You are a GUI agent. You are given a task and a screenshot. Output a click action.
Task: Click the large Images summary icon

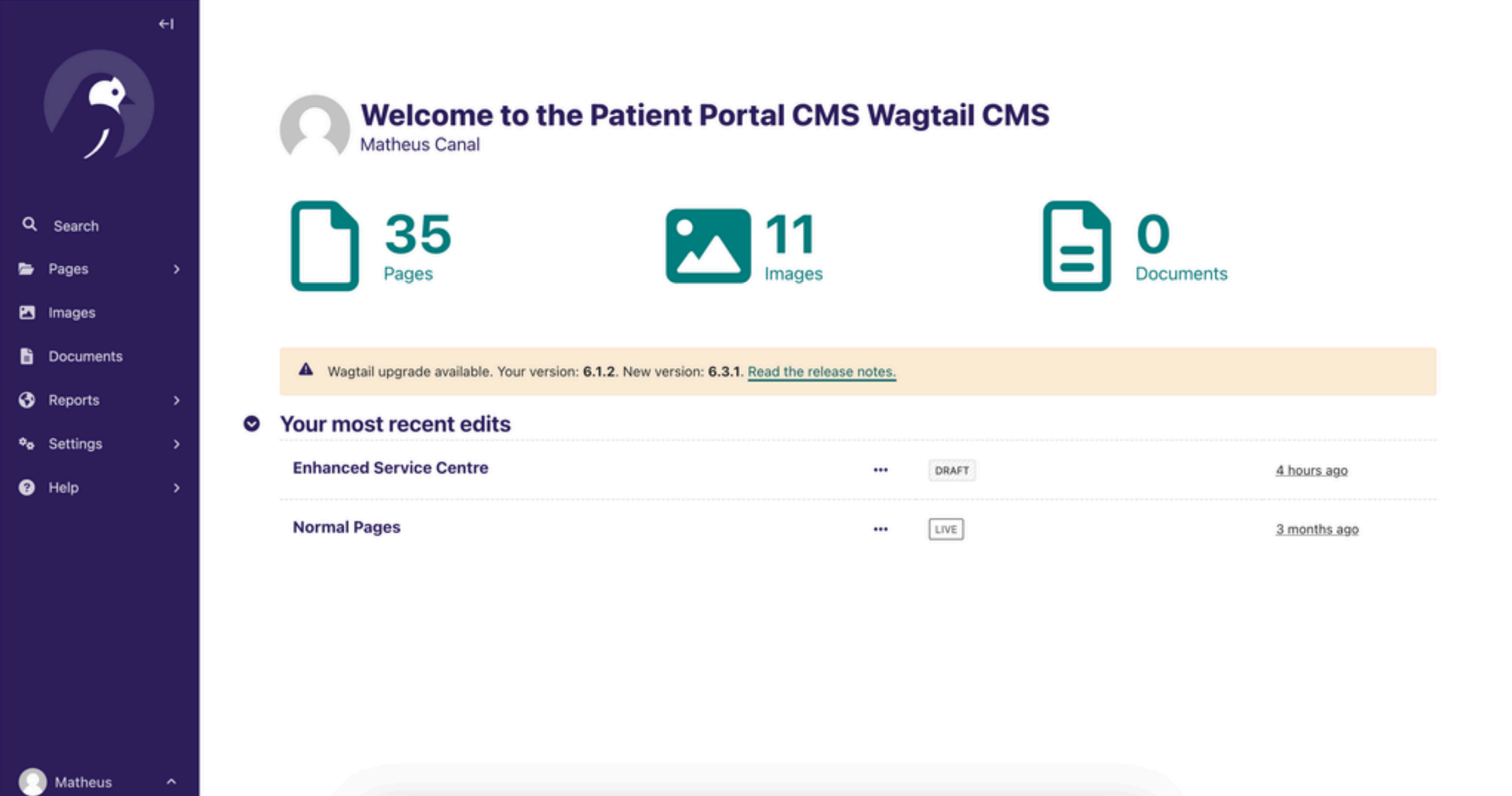tap(708, 246)
